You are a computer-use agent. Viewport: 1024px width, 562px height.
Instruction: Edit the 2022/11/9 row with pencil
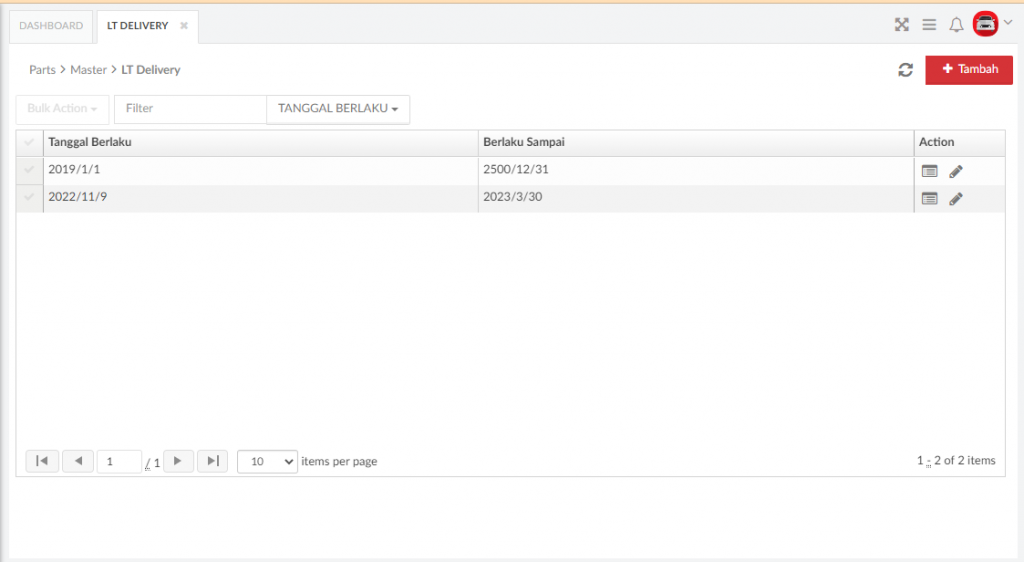click(956, 198)
